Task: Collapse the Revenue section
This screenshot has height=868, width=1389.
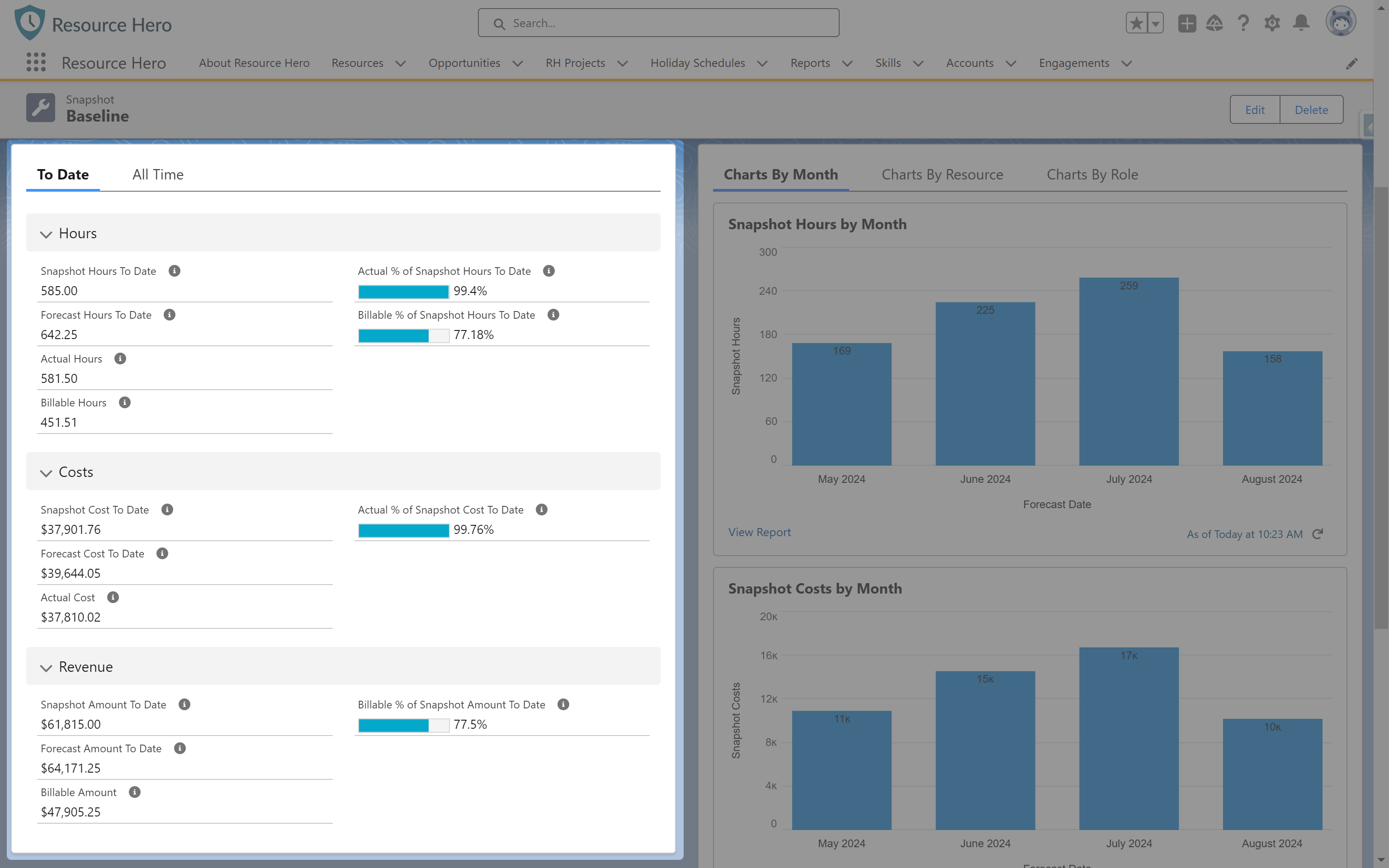Action: [x=46, y=667]
